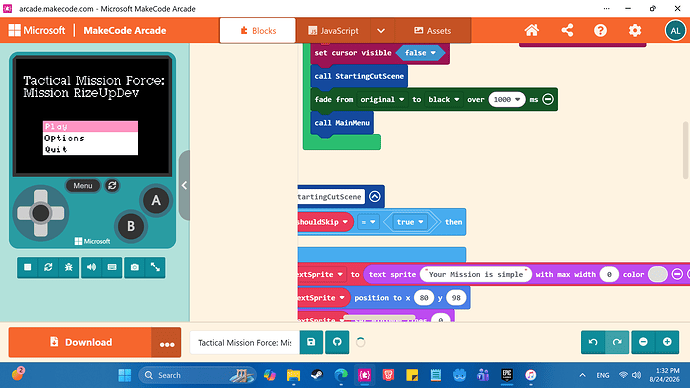Go to the Home screen icon
This screenshot has height=388, width=690.
532,30
